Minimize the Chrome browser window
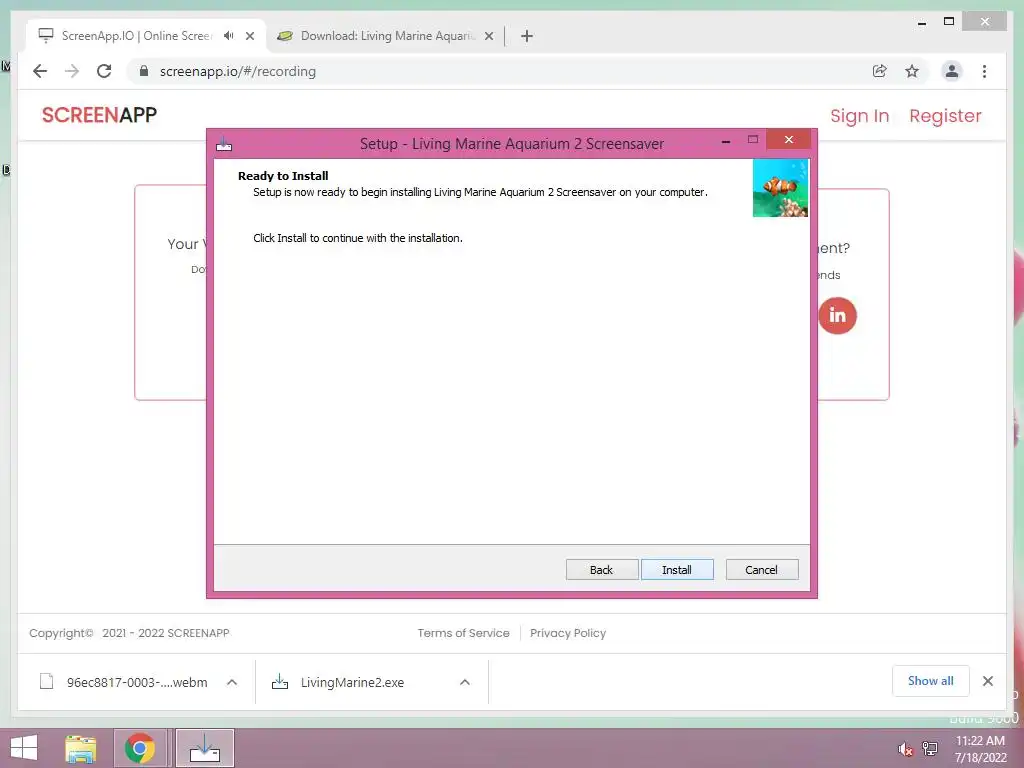This screenshot has width=1024, height=768. [921, 22]
